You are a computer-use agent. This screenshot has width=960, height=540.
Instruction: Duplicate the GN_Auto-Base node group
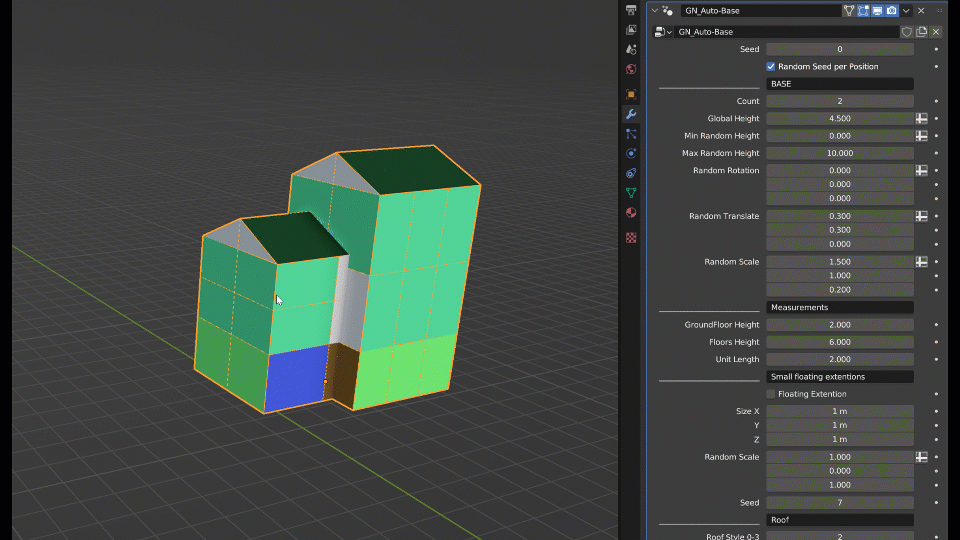921,32
